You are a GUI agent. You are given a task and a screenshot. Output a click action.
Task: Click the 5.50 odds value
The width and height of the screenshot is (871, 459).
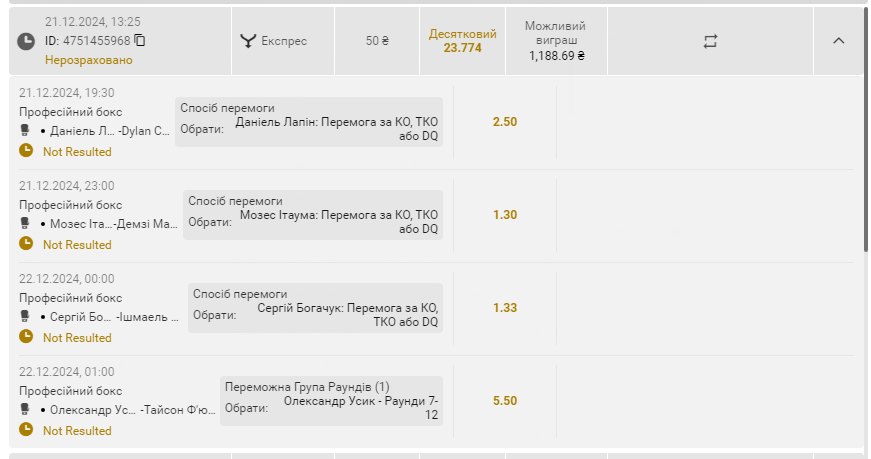click(x=504, y=401)
